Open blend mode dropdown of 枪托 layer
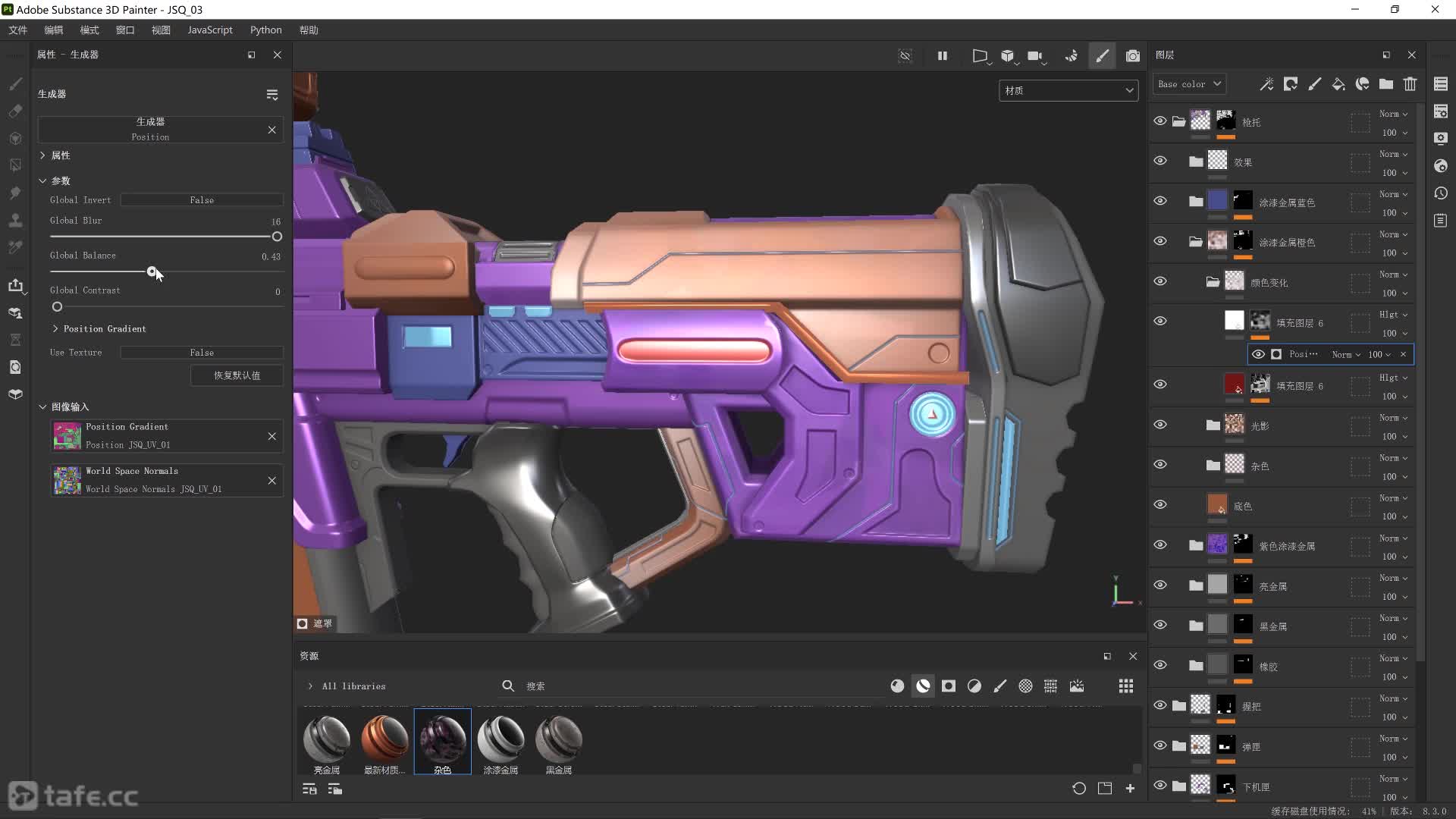Viewport: 1456px width, 819px height. pos(1393,114)
